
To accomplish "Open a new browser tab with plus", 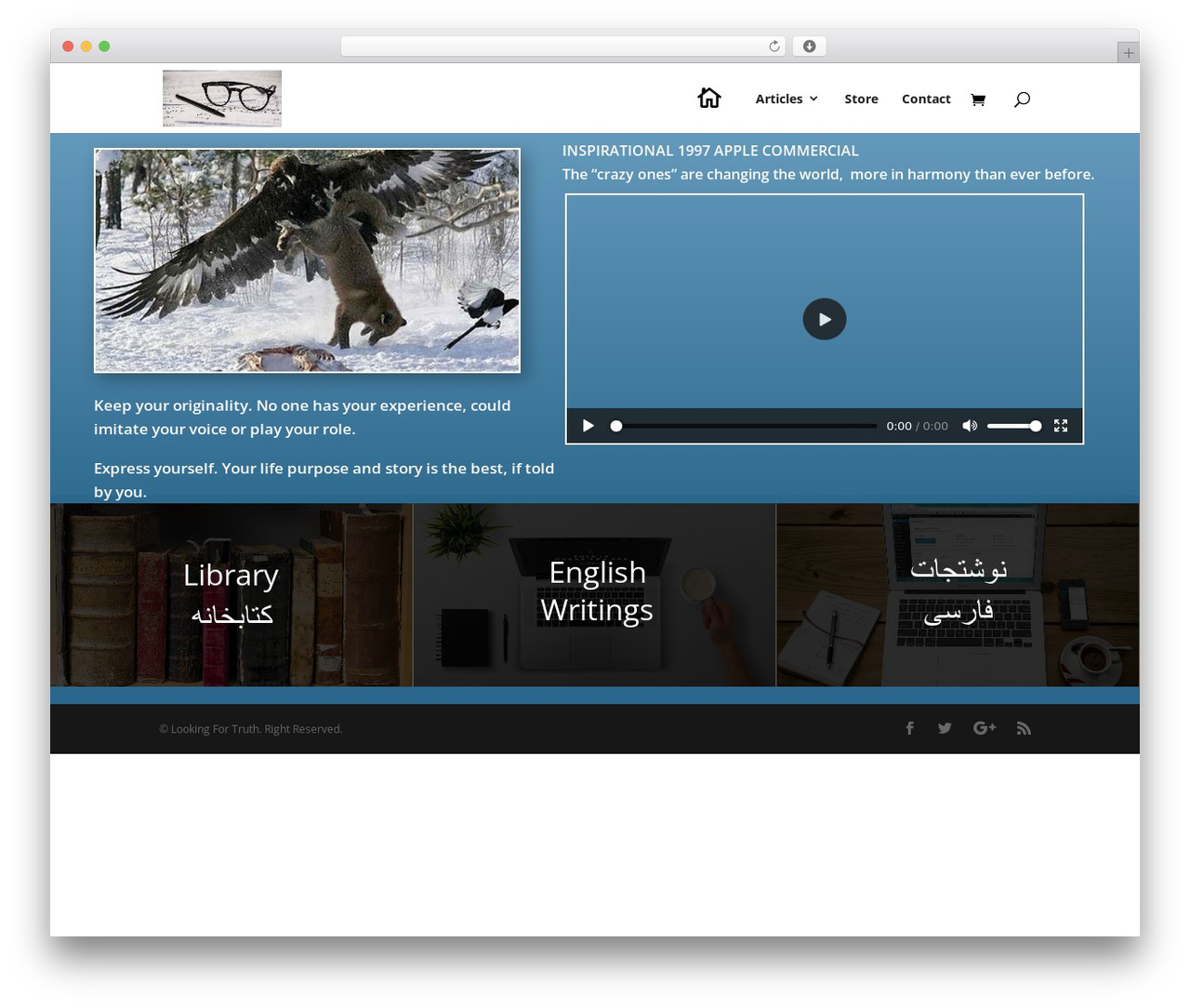I will (x=1128, y=53).
